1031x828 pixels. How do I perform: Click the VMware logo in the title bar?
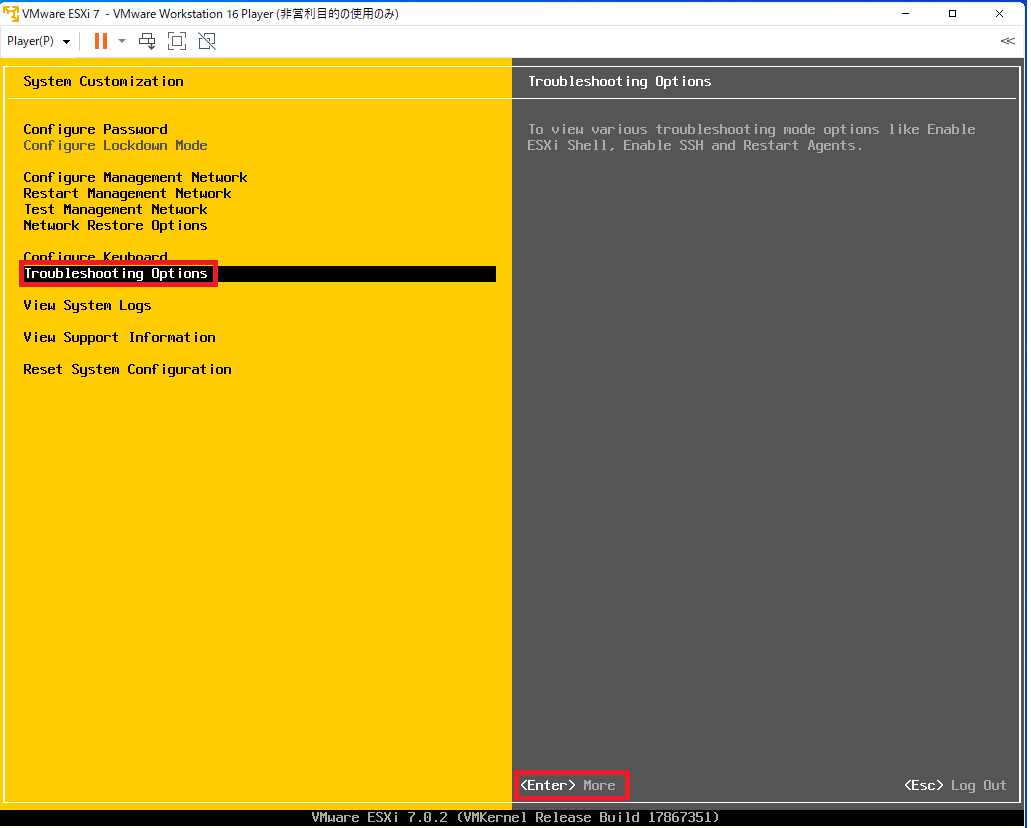10,13
